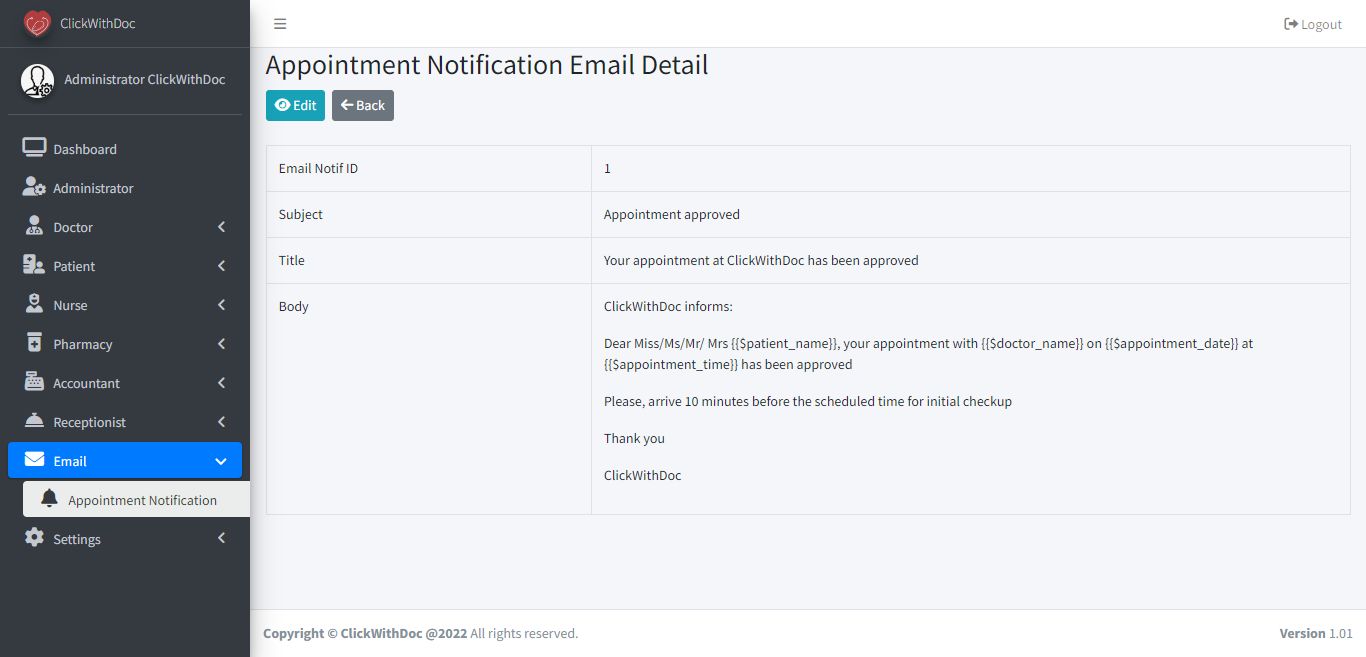Expand the Patient submenu arrow
Screen dimensions: 1366x657
(221, 266)
